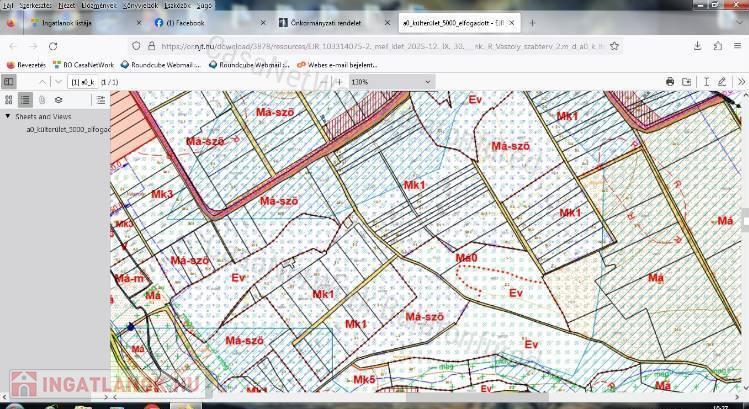The width and height of the screenshot is (749, 409).
Task: Show thumbnails view in sidebar
Action: click(9, 100)
